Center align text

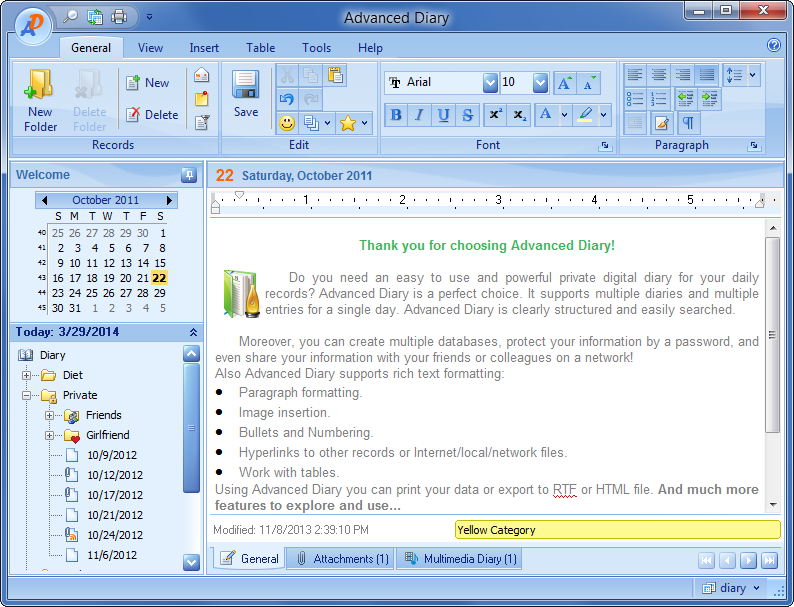(x=658, y=75)
